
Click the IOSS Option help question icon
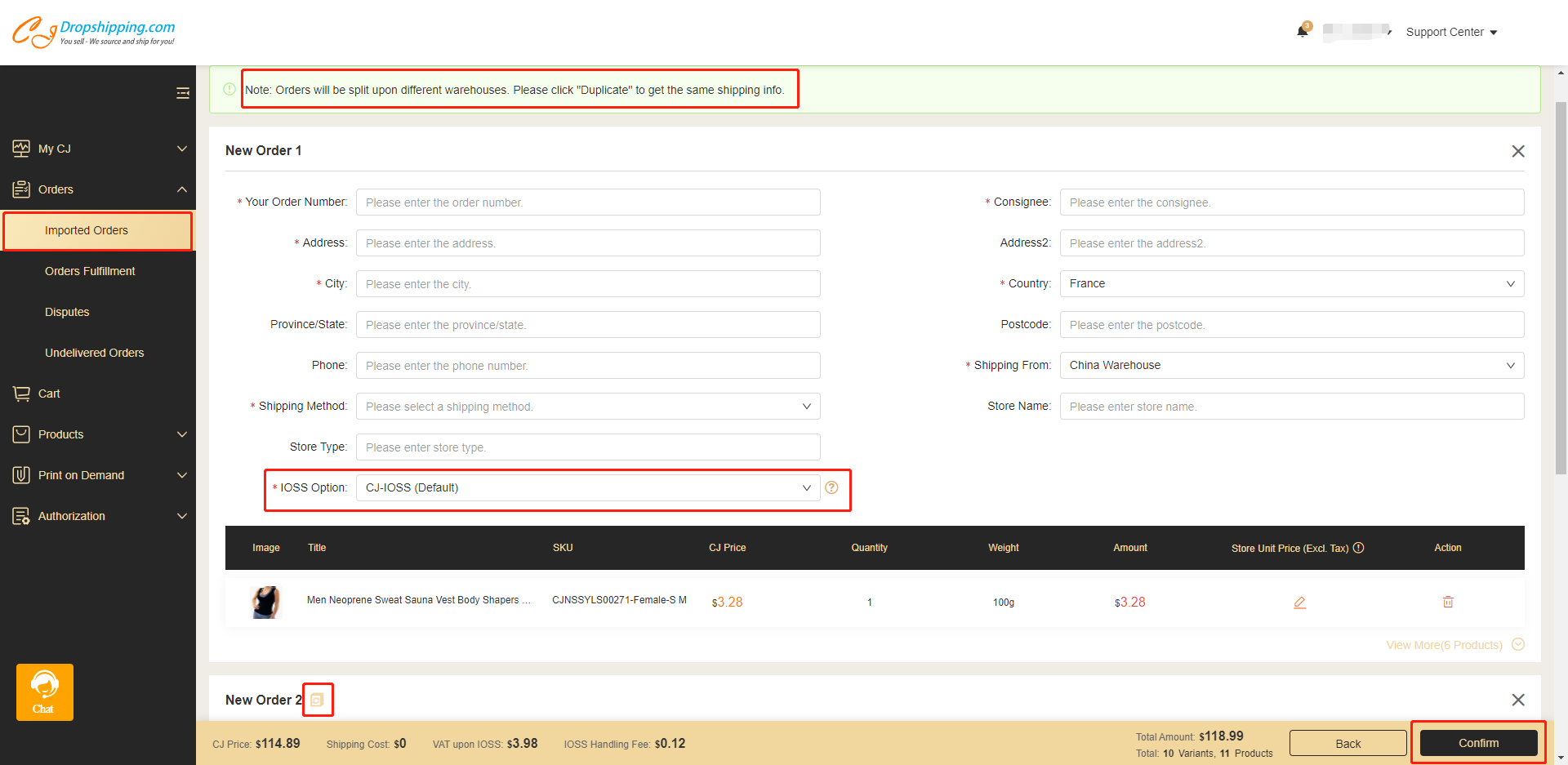click(831, 487)
